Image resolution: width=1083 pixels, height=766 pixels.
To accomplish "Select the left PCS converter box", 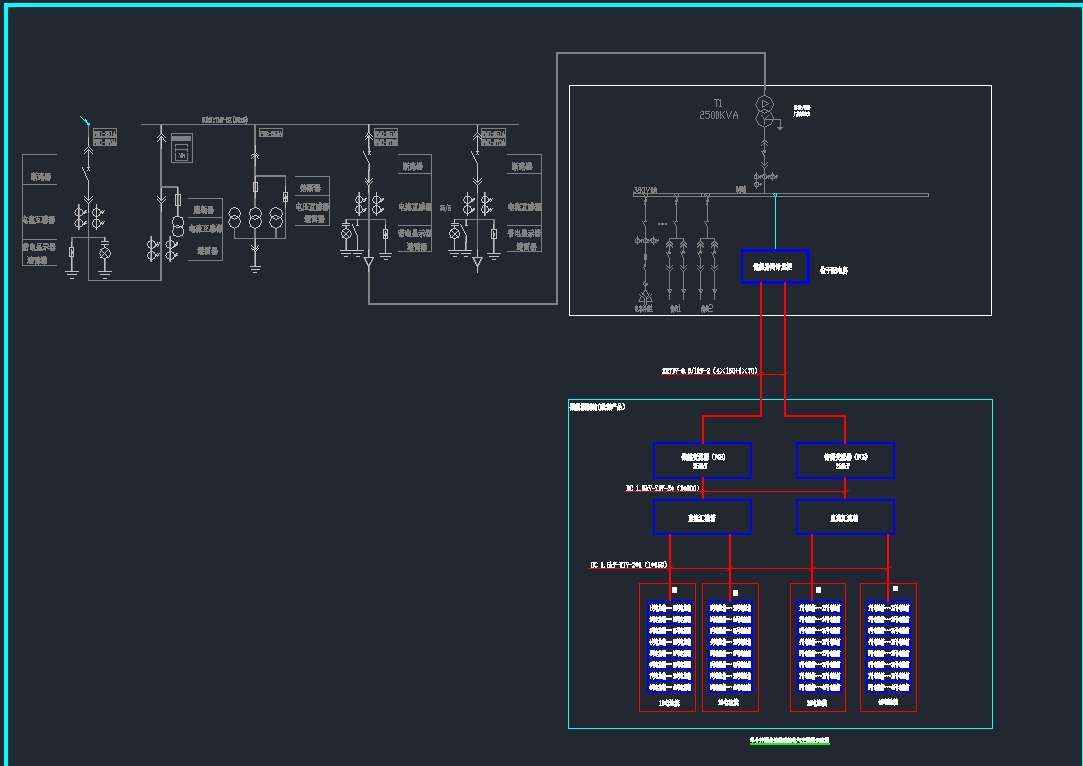I will click(x=702, y=460).
